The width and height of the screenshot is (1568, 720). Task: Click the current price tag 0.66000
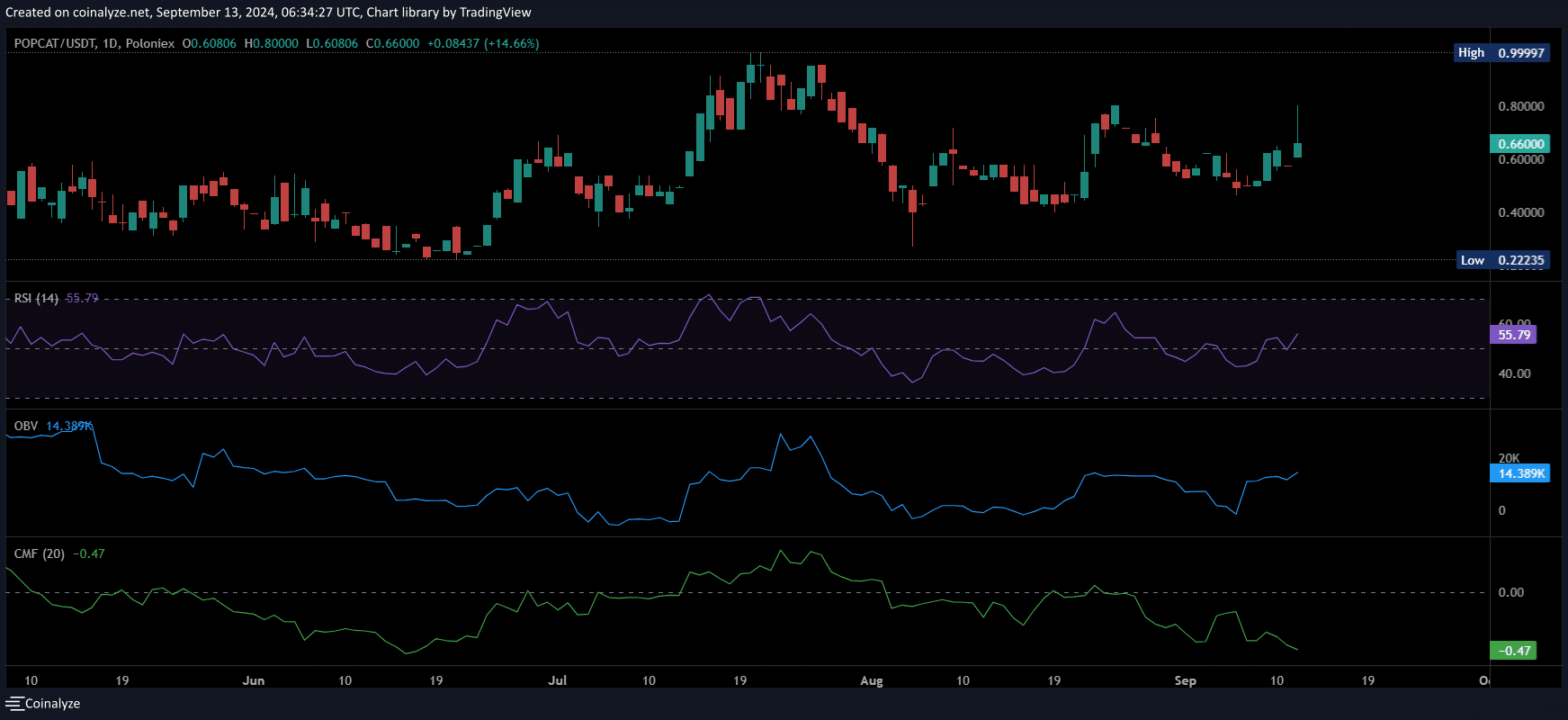coord(1520,144)
